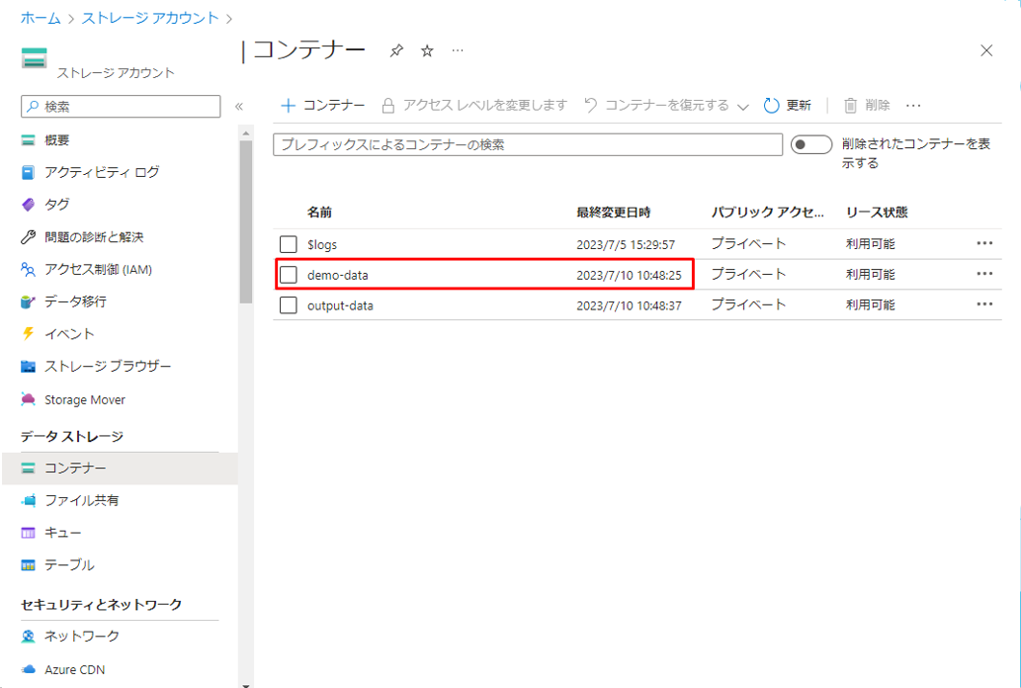The height and width of the screenshot is (688, 1021).
Task: Select the demo-data container checkbox
Action: (x=289, y=274)
